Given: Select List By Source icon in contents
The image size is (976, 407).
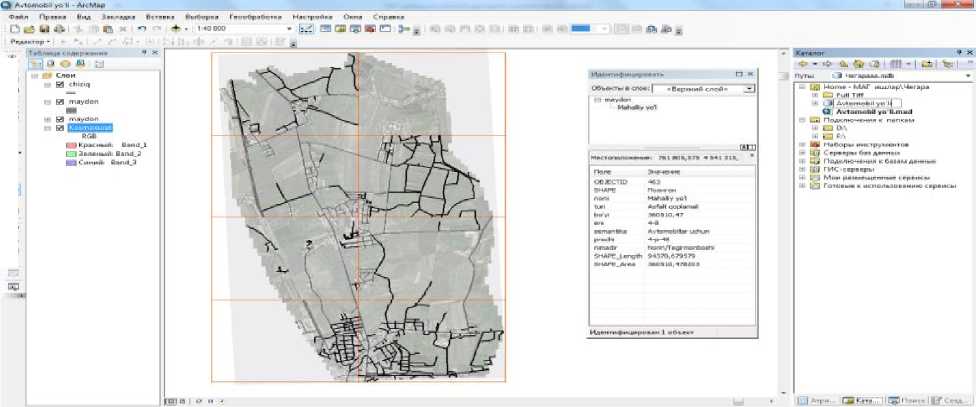Looking at the screenshot, I should (50, 64).
